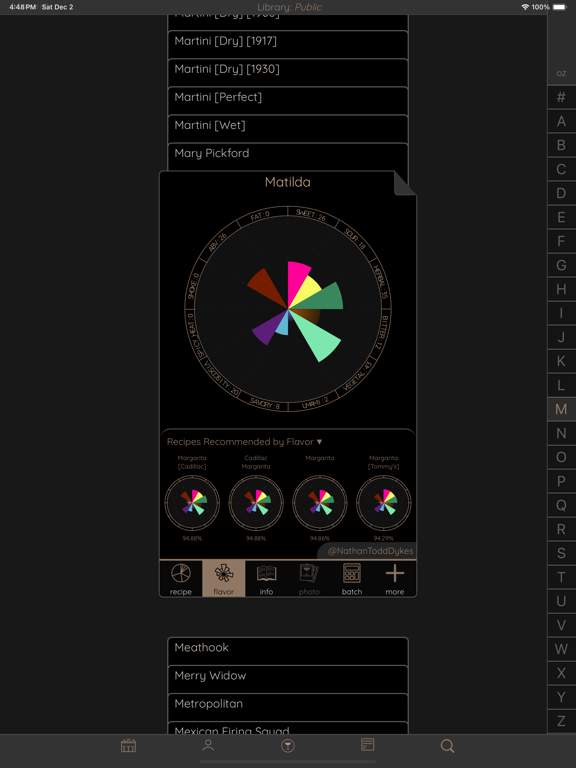Open Martini [Dry] [1930] recipe
The image size is (576, 768).
click(x=288, y=72)
